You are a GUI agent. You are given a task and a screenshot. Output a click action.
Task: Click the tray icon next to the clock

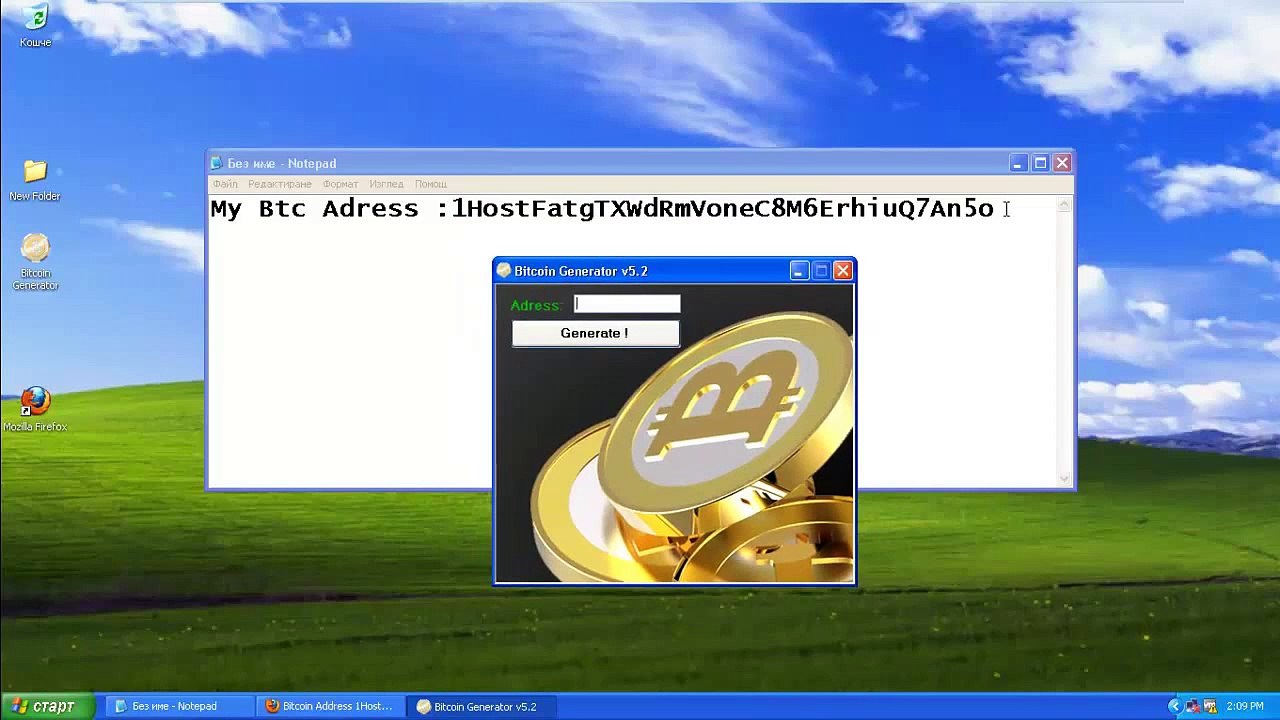1209,706
